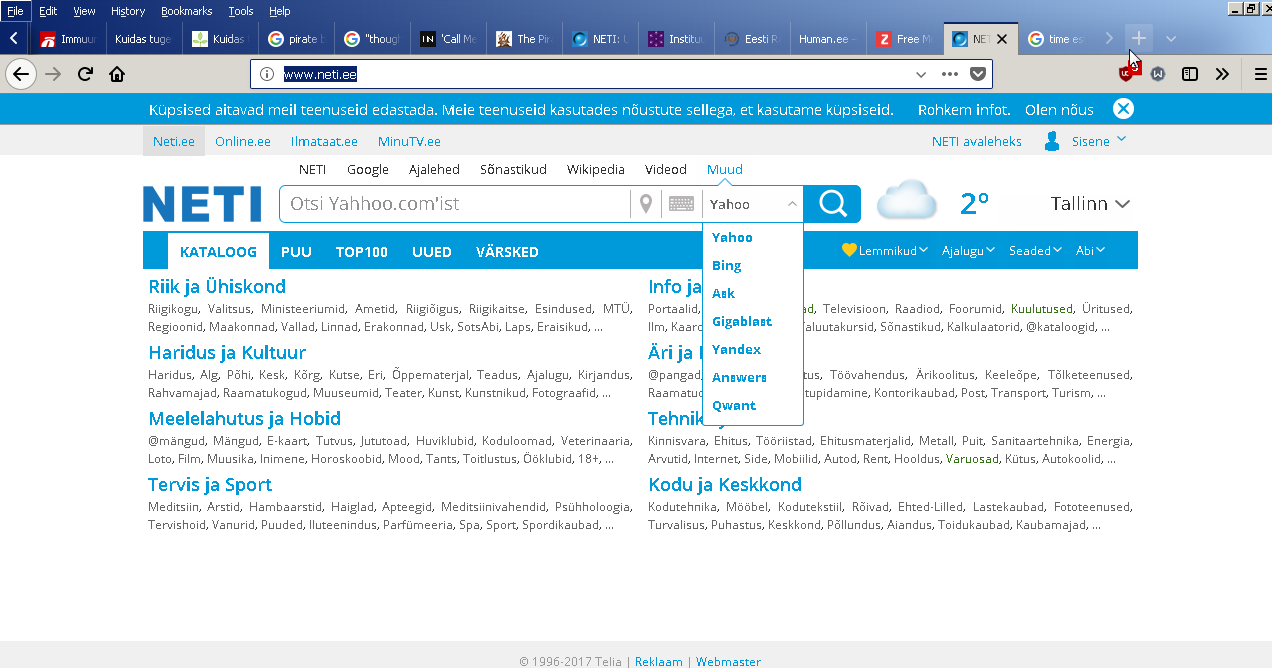Switch to the Free M browser tab
The image size is (1272, 668).
905,39
